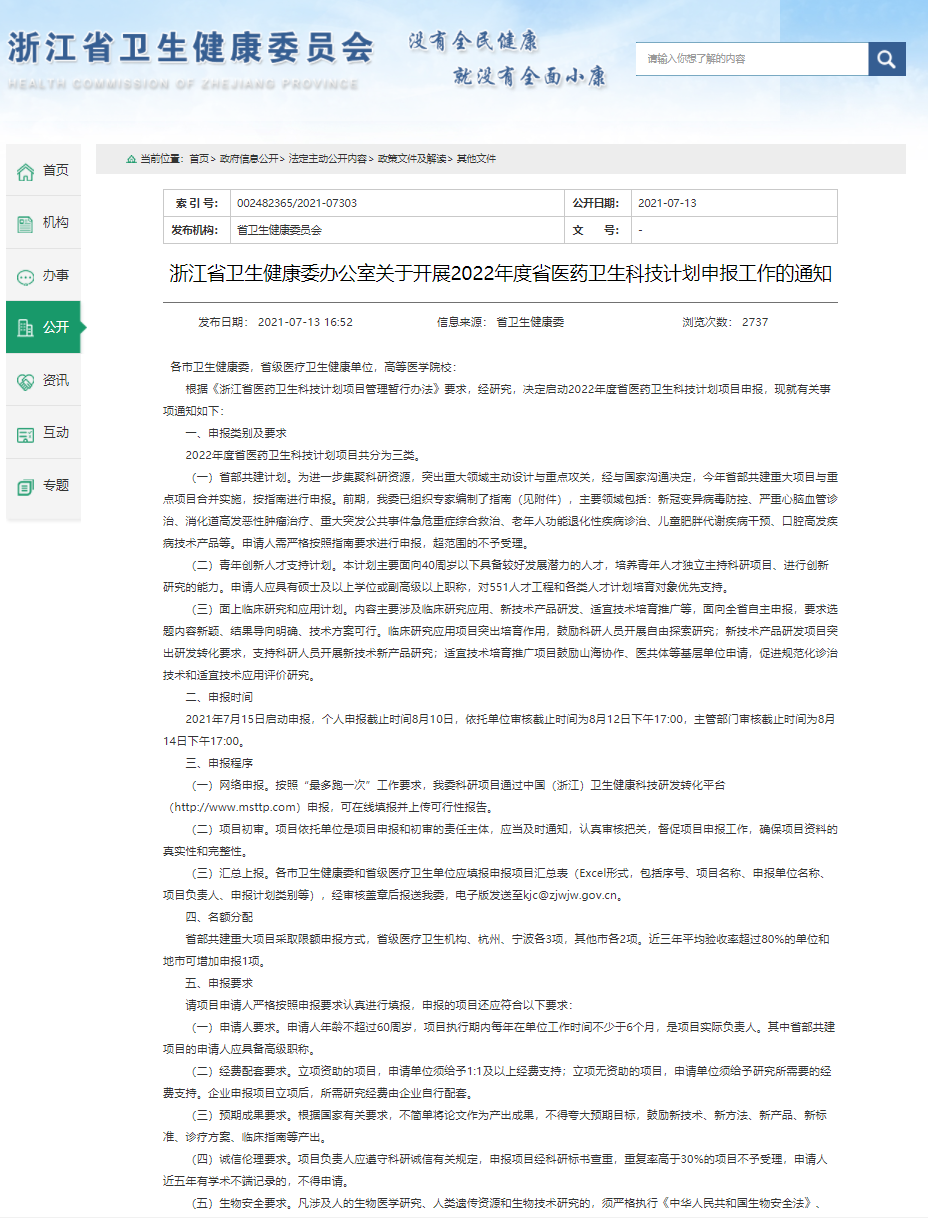The width and height of the screenshot is (928, 1218).
Task: Click the 浏览次数 count 2737
Action: pos(755,323)
